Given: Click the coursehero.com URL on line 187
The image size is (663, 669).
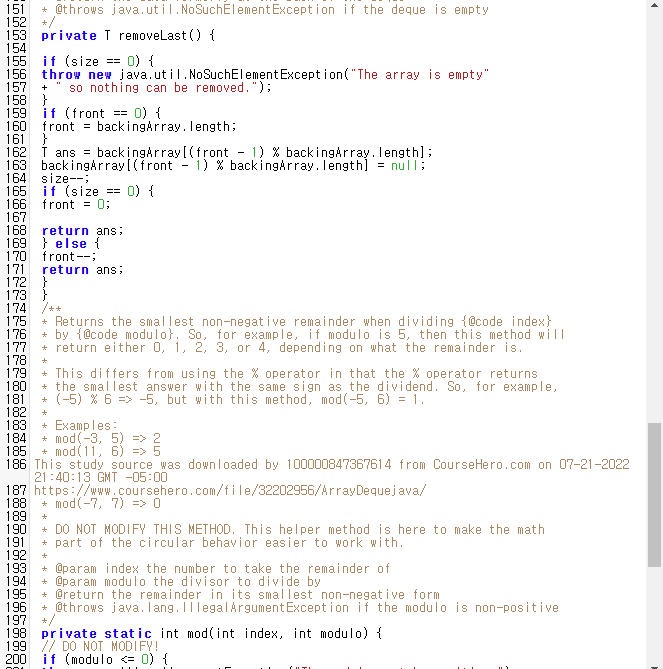Looking at the screenshot, I should click(230, 491).
